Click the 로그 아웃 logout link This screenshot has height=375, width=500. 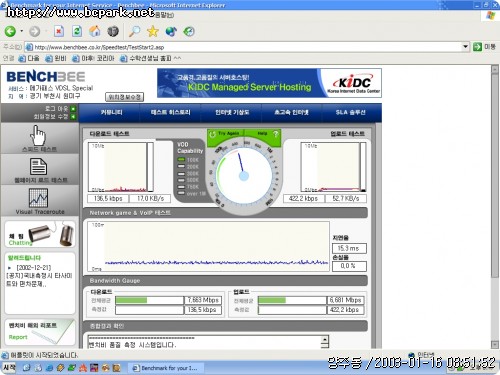[x=60, y=109]
